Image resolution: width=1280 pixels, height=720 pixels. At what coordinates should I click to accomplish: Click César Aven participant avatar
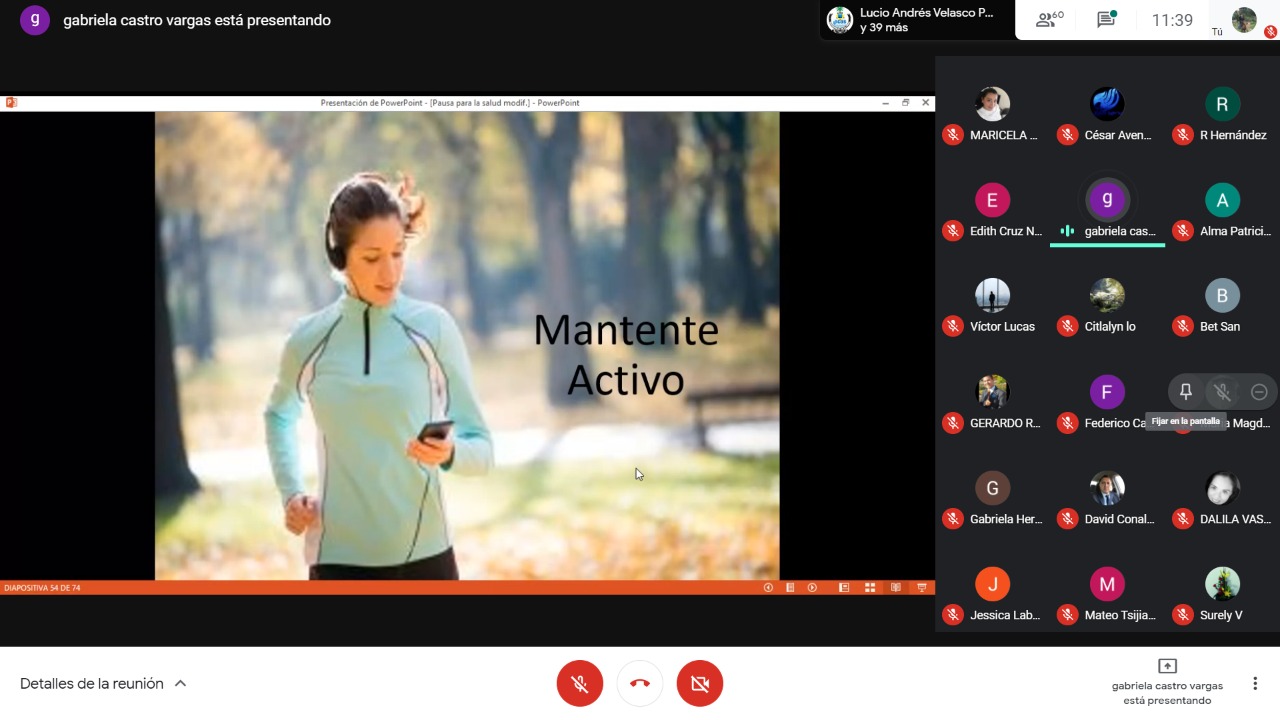click(x=1107, y=104)
